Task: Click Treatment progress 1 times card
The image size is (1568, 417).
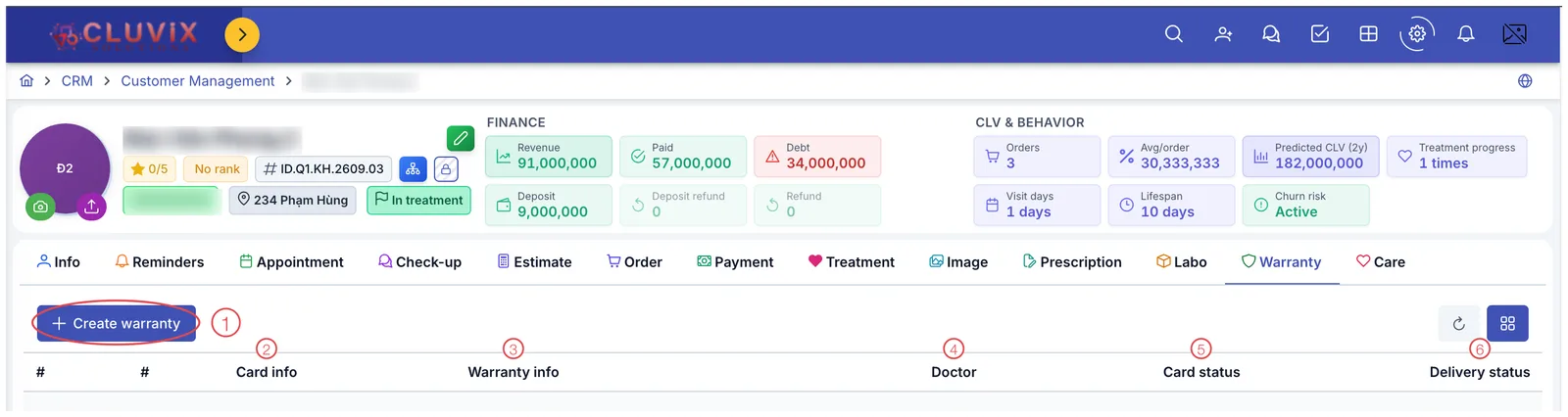Action: pos(1456,157)
